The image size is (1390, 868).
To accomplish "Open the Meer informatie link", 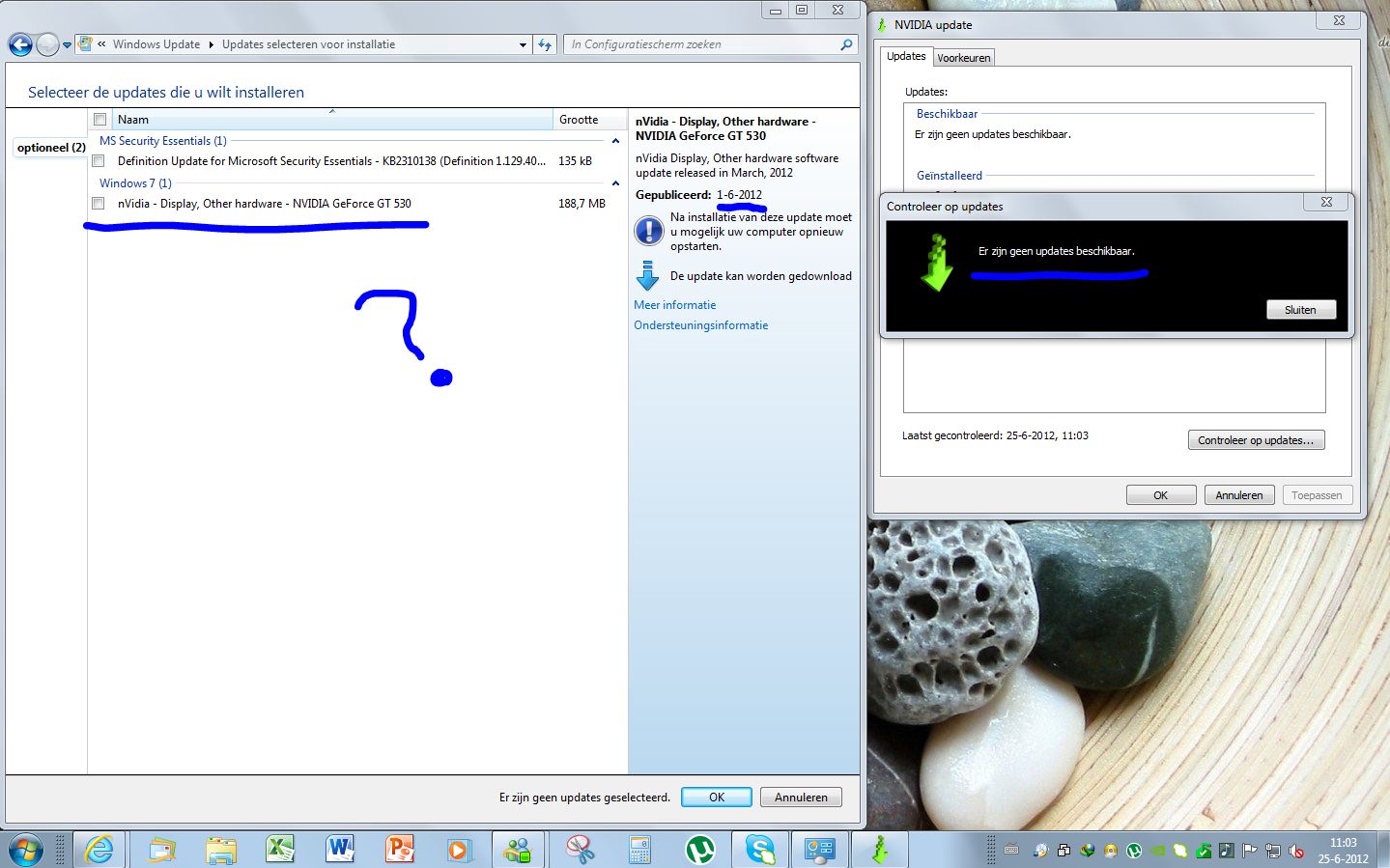I will pyautogui.click(x=674, y=305).
